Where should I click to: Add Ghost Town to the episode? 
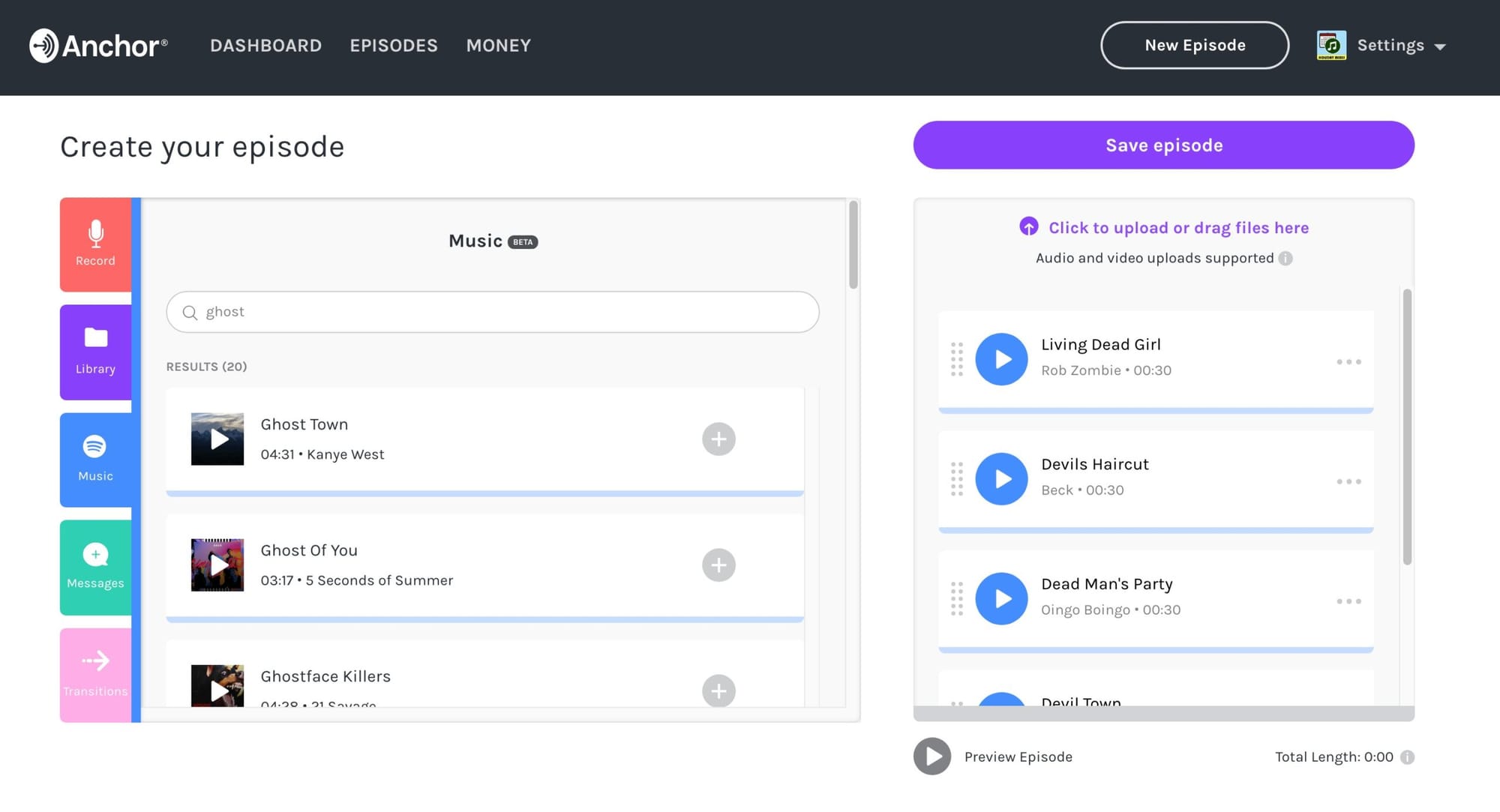(x=718, y=439)
